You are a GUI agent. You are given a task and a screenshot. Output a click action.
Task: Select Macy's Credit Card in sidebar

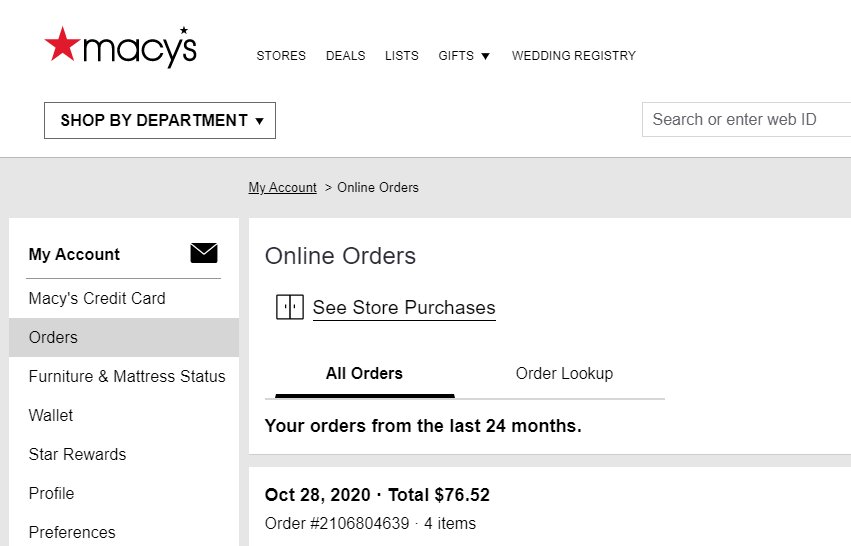[124, 299]
